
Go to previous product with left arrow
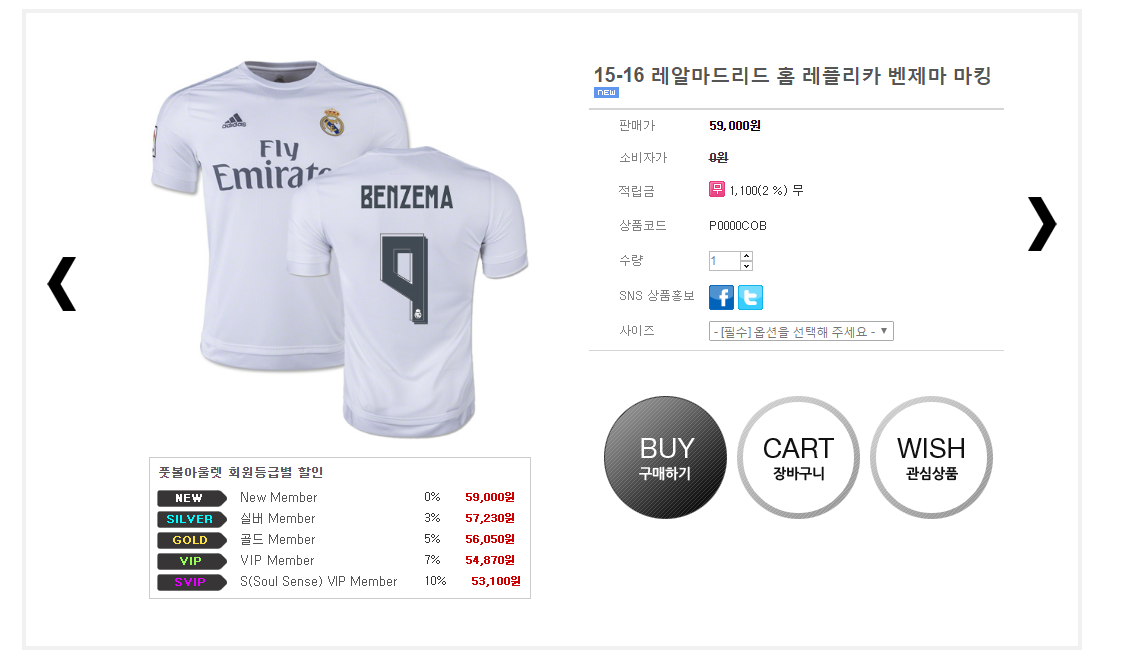point(61,283)
